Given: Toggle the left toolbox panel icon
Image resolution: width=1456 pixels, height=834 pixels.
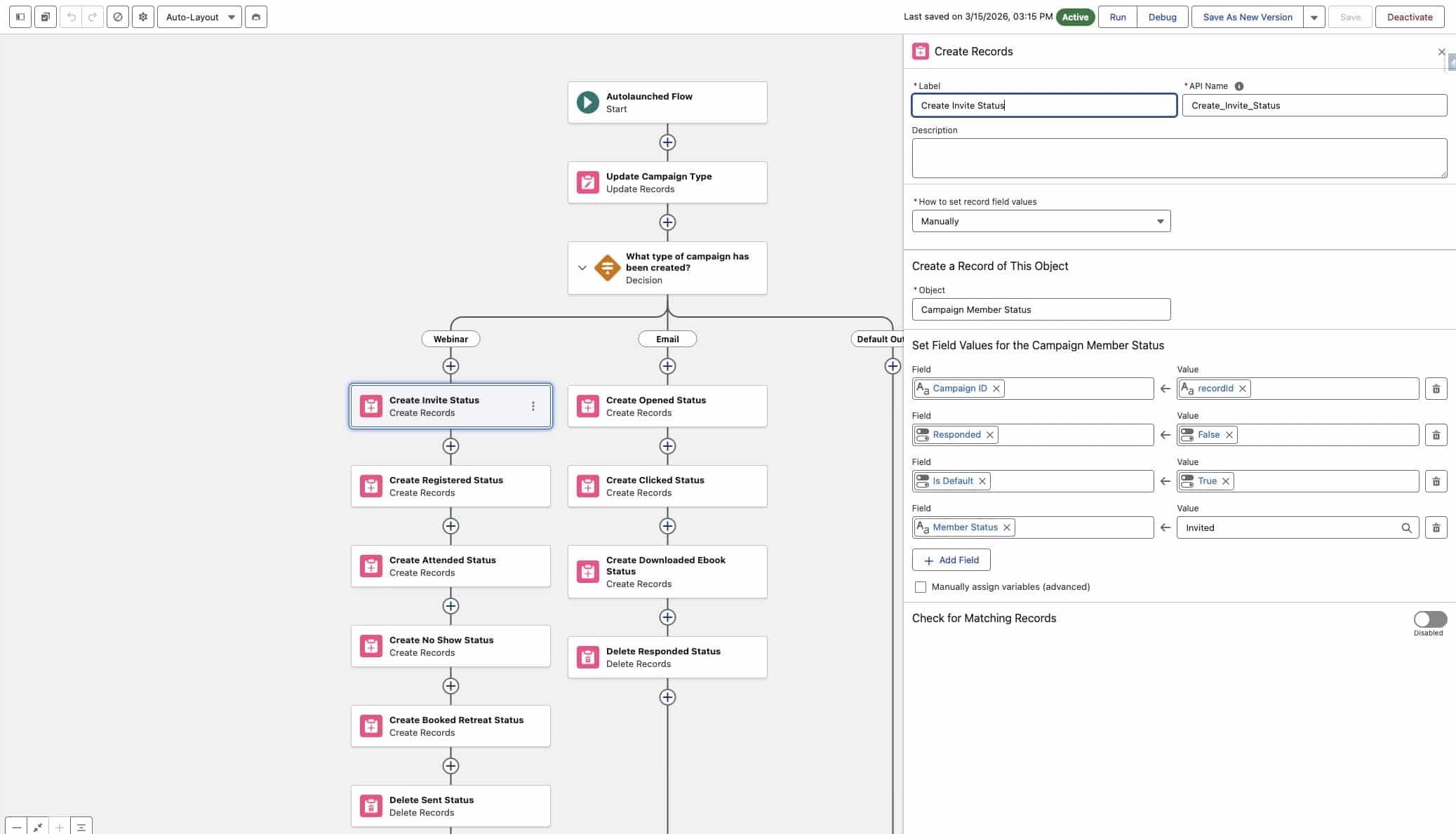Looking at the screenshot, I should [20, 17].
